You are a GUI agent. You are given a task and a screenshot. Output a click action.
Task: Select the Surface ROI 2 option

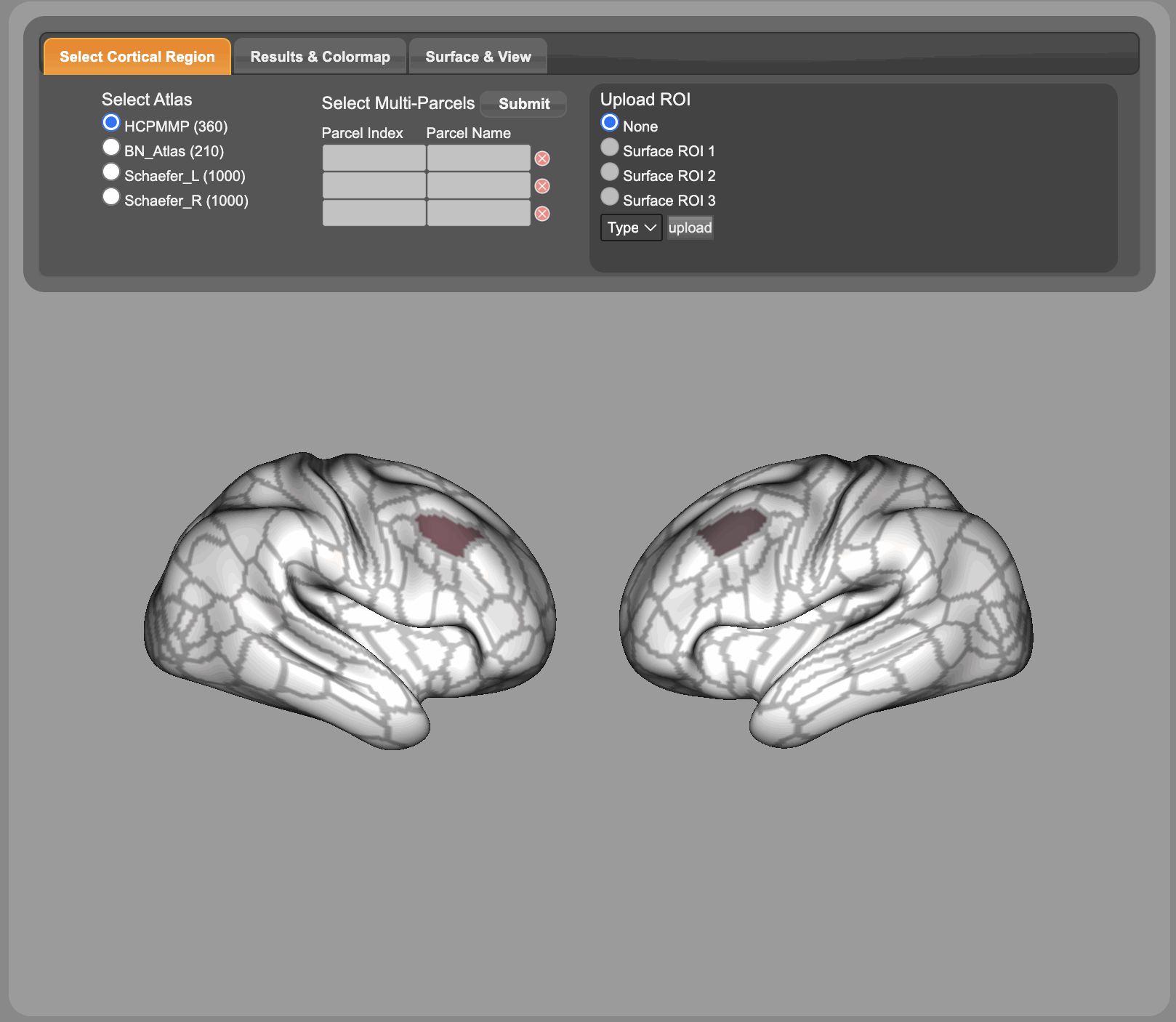point(610,172)
